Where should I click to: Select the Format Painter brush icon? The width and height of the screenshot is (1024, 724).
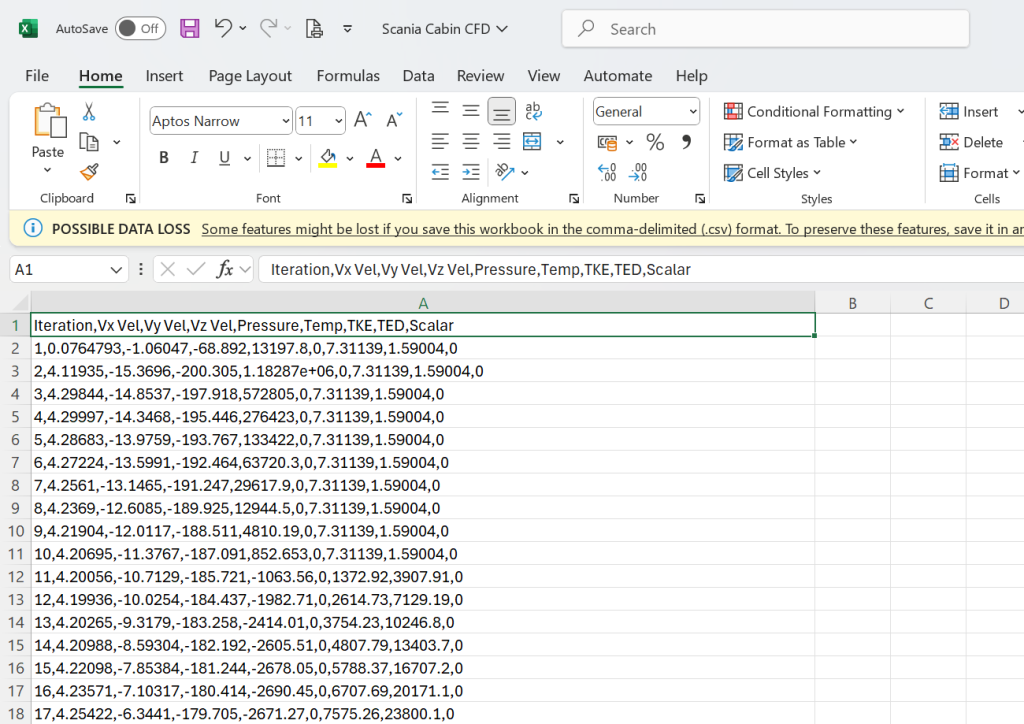pos(89,172)
